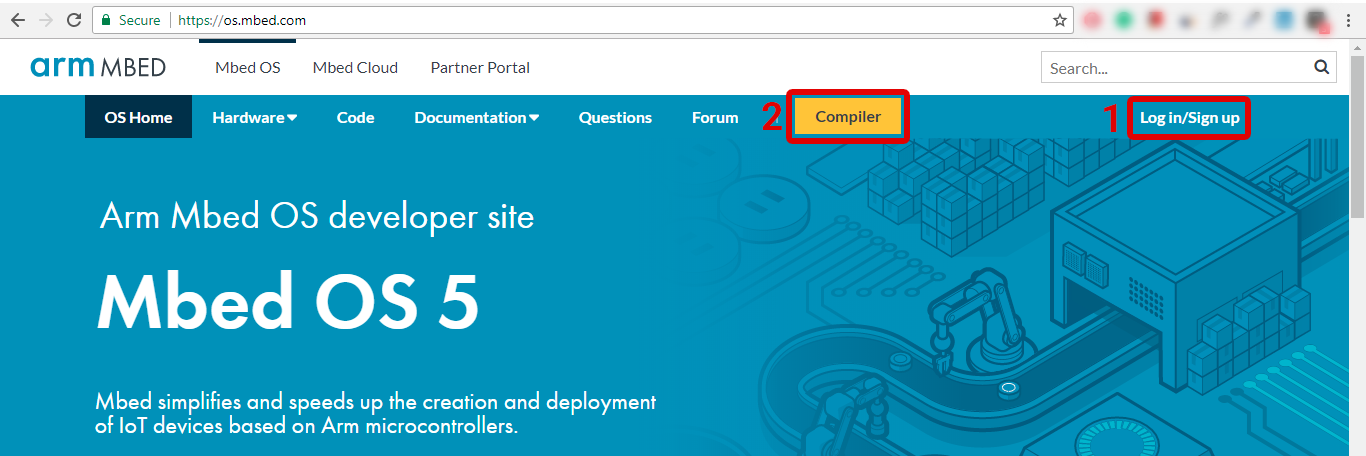Switch to the Mbed Cloud tab
1366x456 pixels.
[x=355, y=68]
